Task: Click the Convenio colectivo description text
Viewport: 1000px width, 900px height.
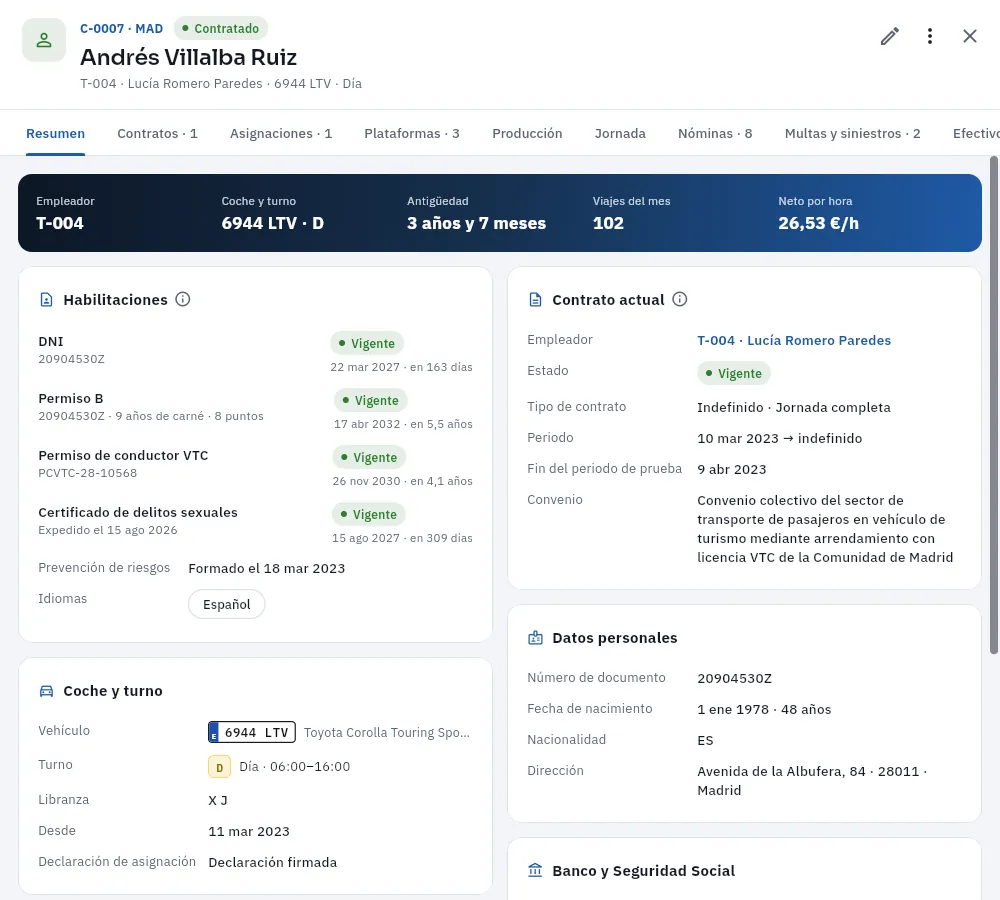Action: (825, 529)
